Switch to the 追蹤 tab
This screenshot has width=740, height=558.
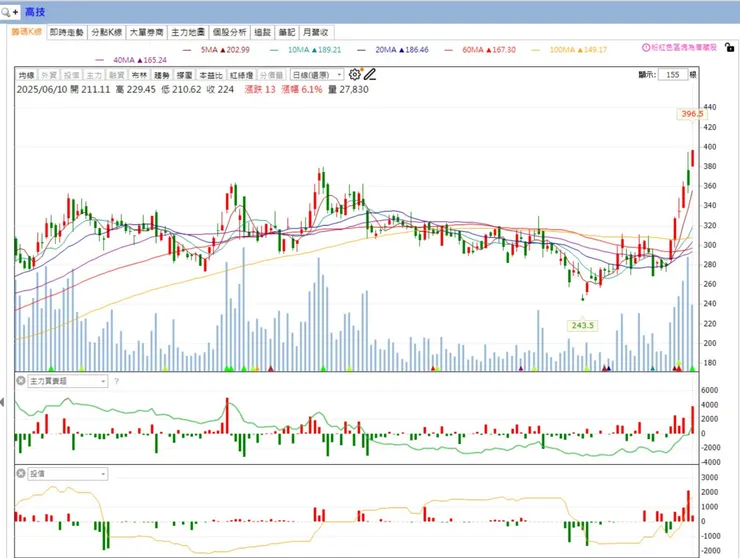point(262,32)
